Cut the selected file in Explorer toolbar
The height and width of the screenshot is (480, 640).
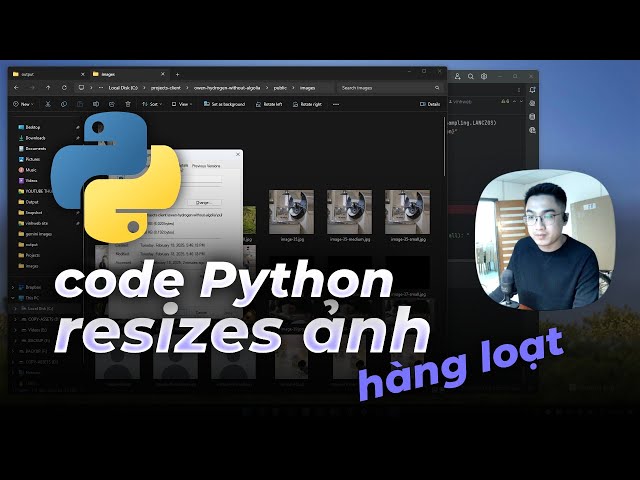tap(48, 104)
